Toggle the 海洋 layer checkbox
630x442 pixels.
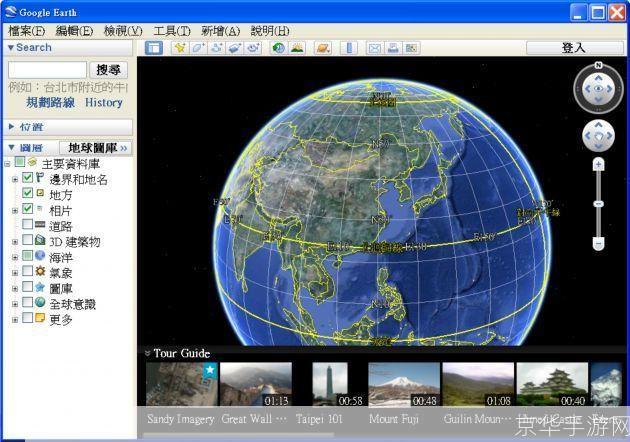tap(27, 256)
